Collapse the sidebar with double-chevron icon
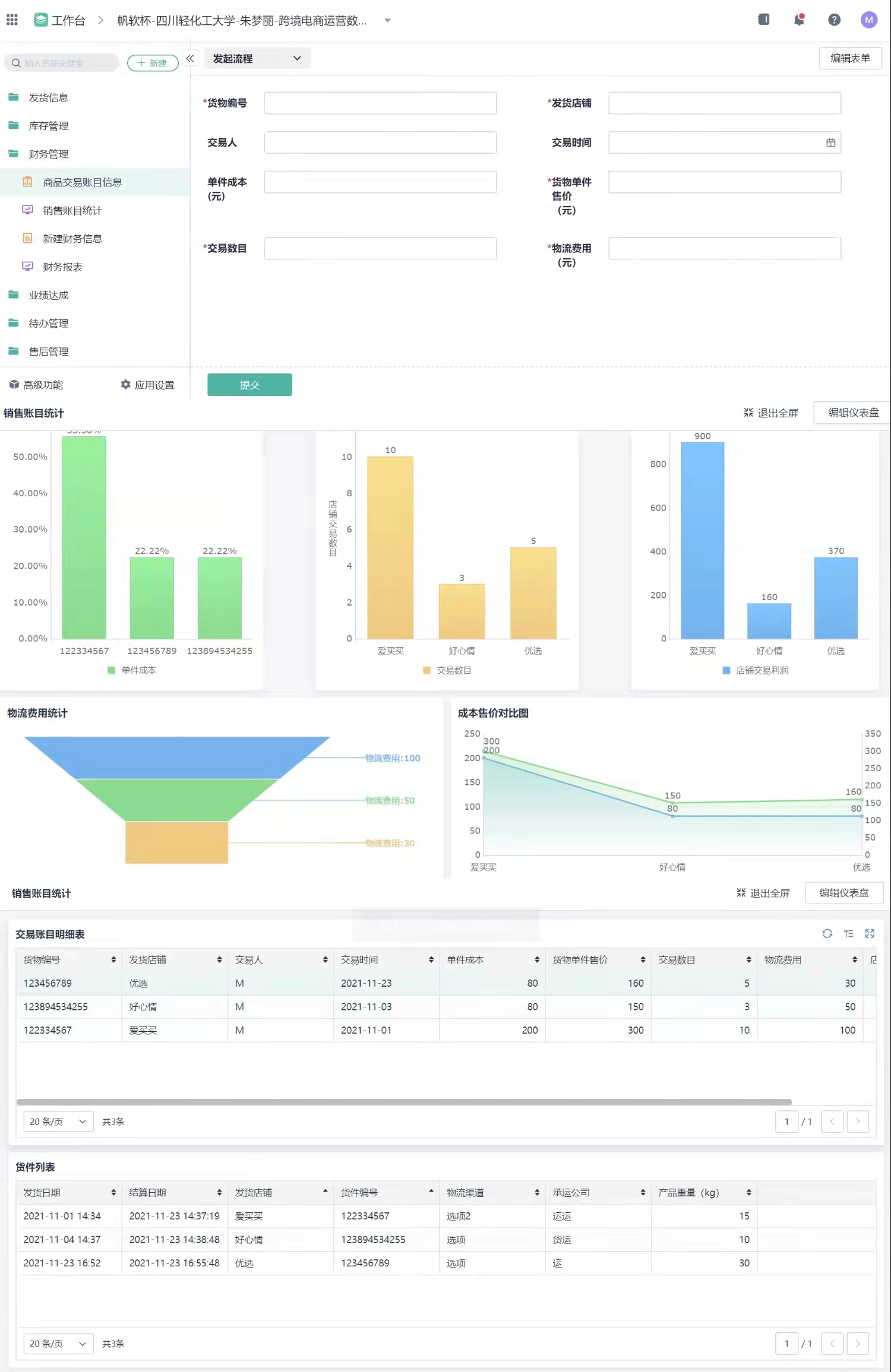The image size is (891, 1372). click(190, 59)
